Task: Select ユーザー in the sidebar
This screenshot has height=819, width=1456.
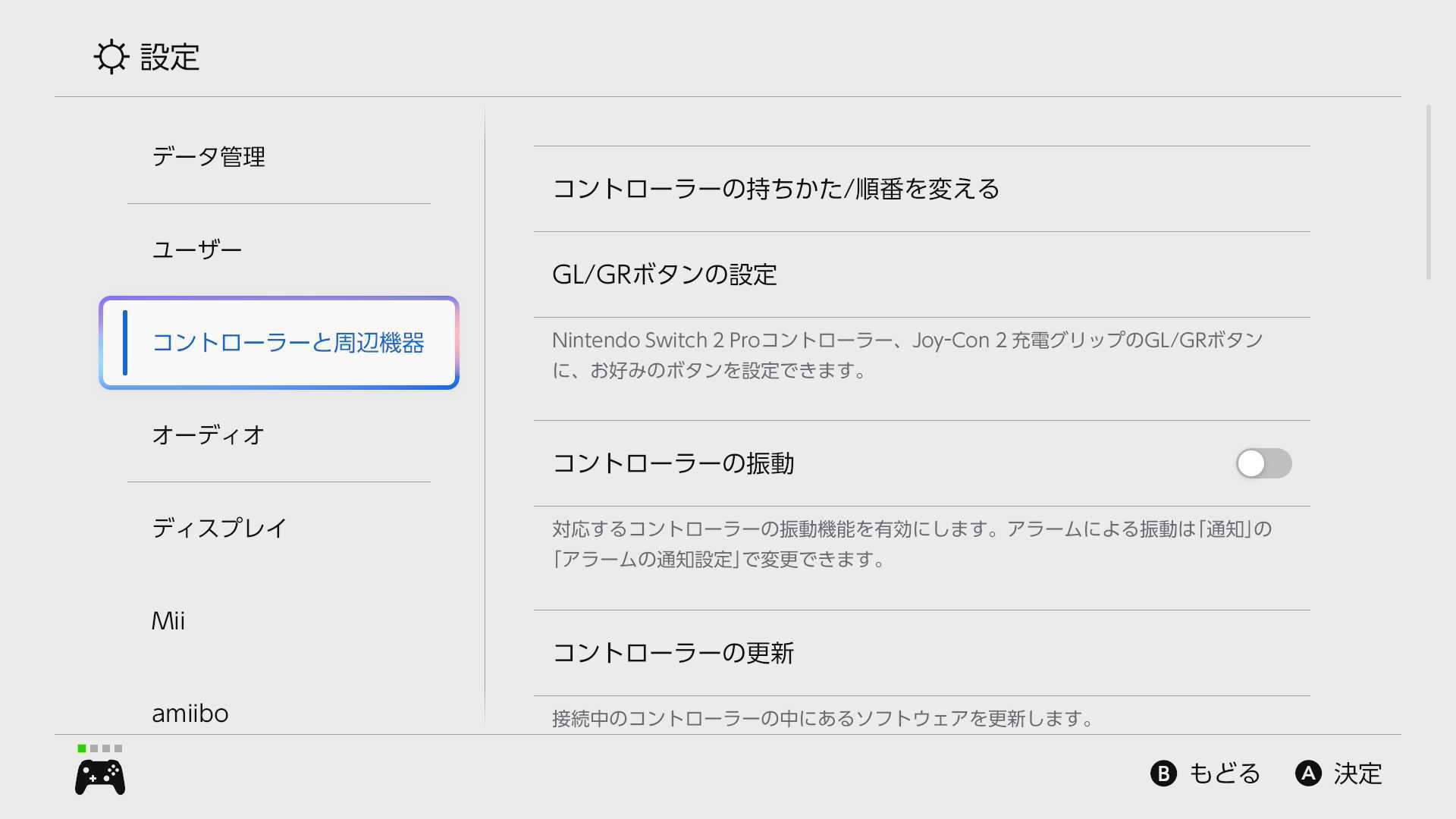Action: pyautogui.click(x=197, y=249)
